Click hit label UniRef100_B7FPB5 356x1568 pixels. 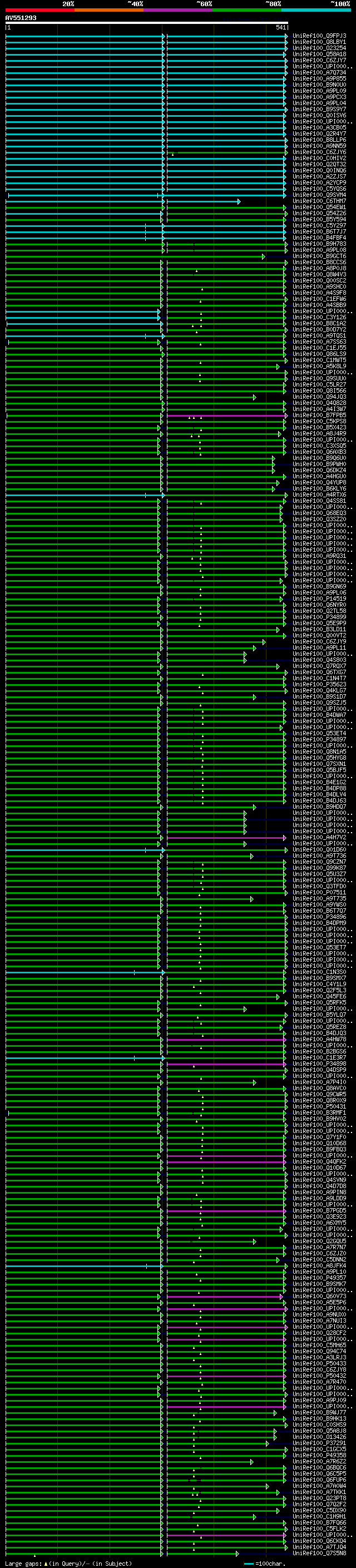(x=319, y=415)
